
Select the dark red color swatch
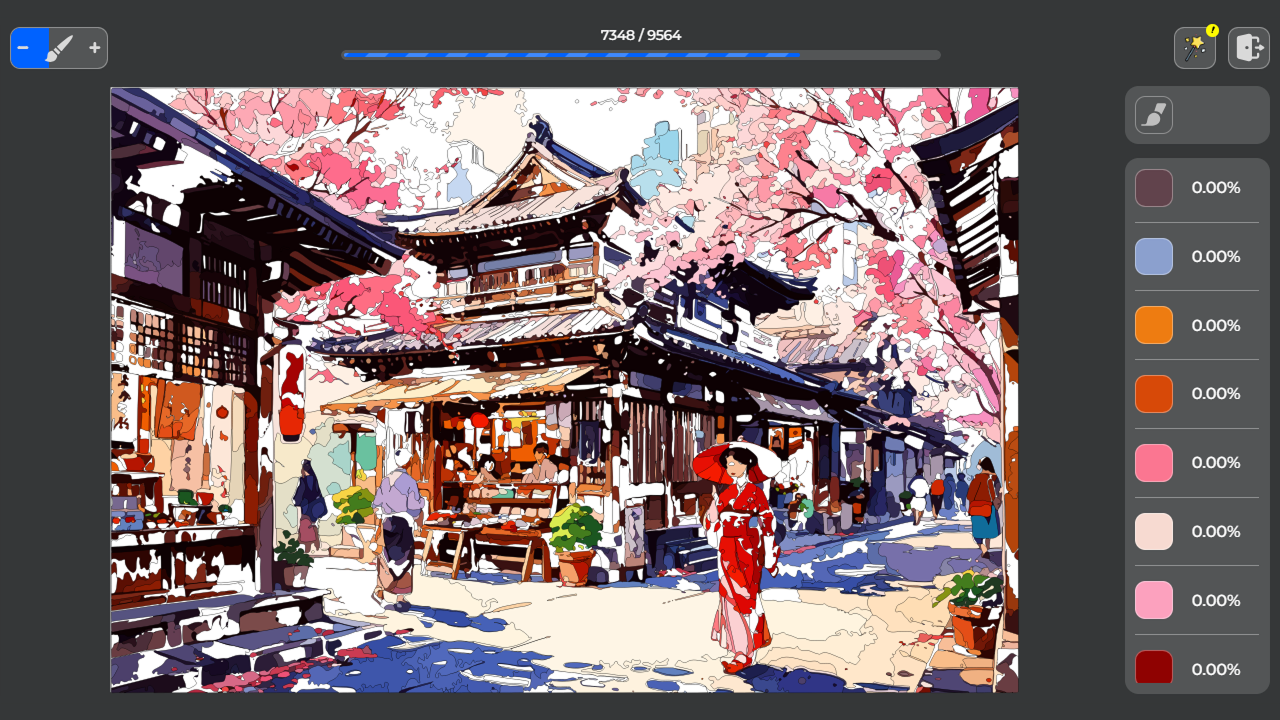1153,668
